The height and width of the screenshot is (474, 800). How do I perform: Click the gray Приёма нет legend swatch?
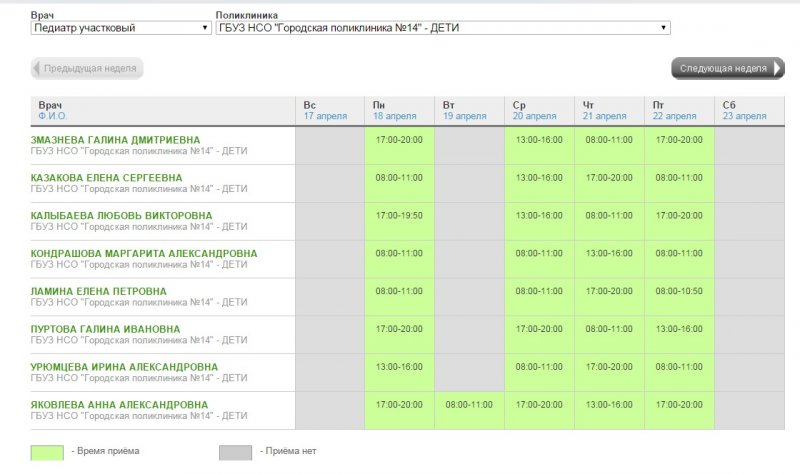coord(235,453)
